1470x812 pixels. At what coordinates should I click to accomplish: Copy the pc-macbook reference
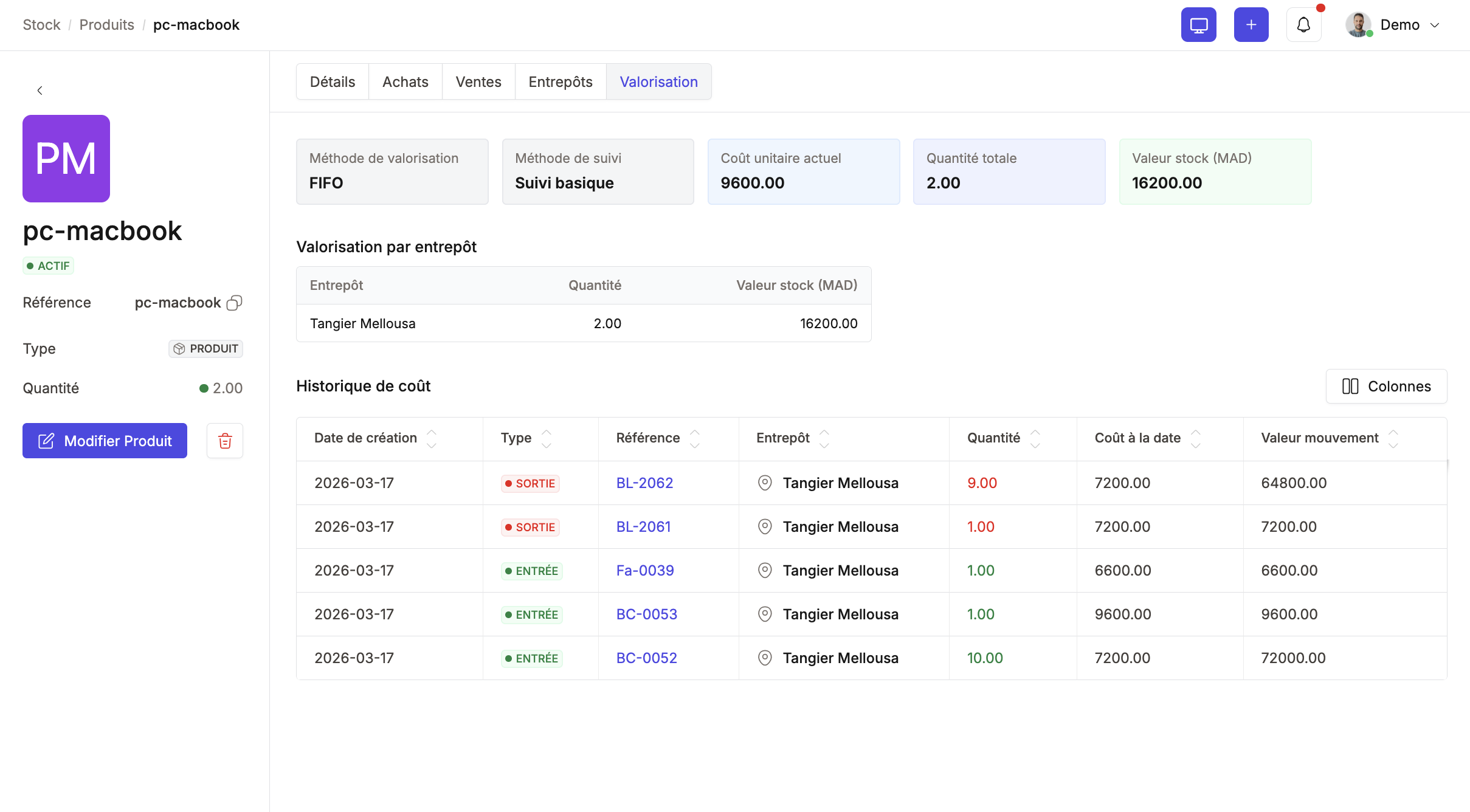coord(234,303)
